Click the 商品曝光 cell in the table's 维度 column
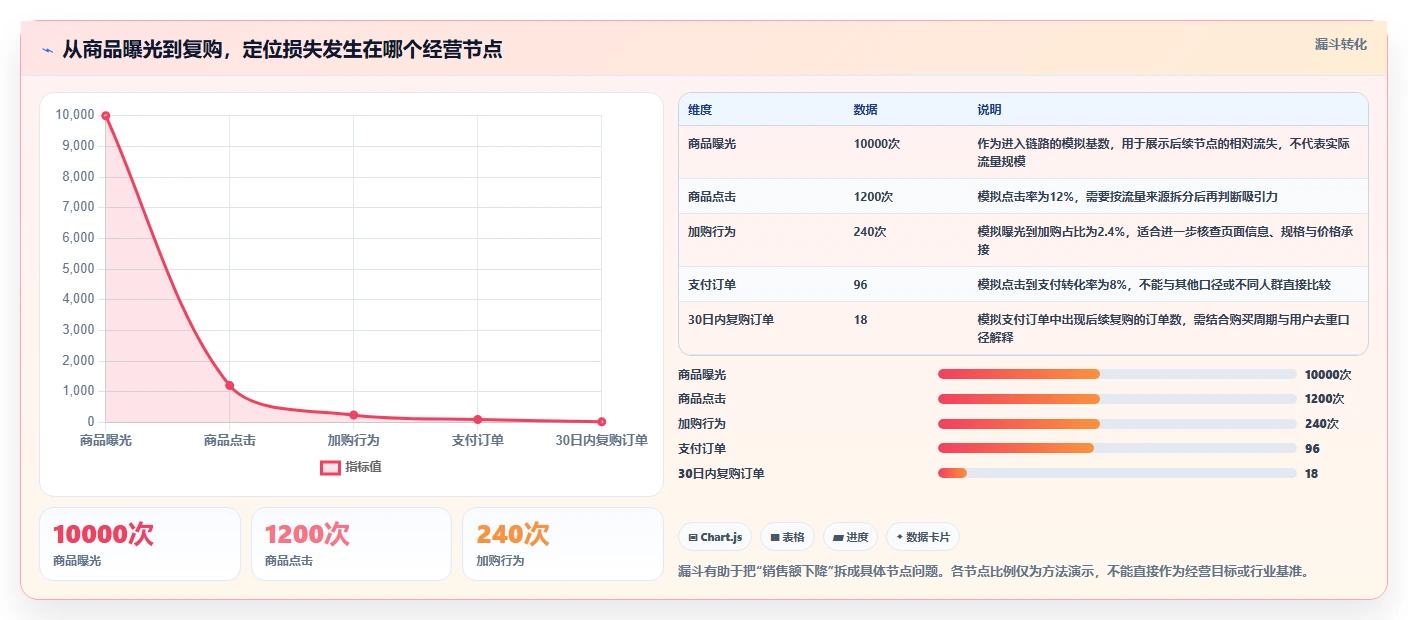The image size is (1408, 620). (x=712, y=144)
